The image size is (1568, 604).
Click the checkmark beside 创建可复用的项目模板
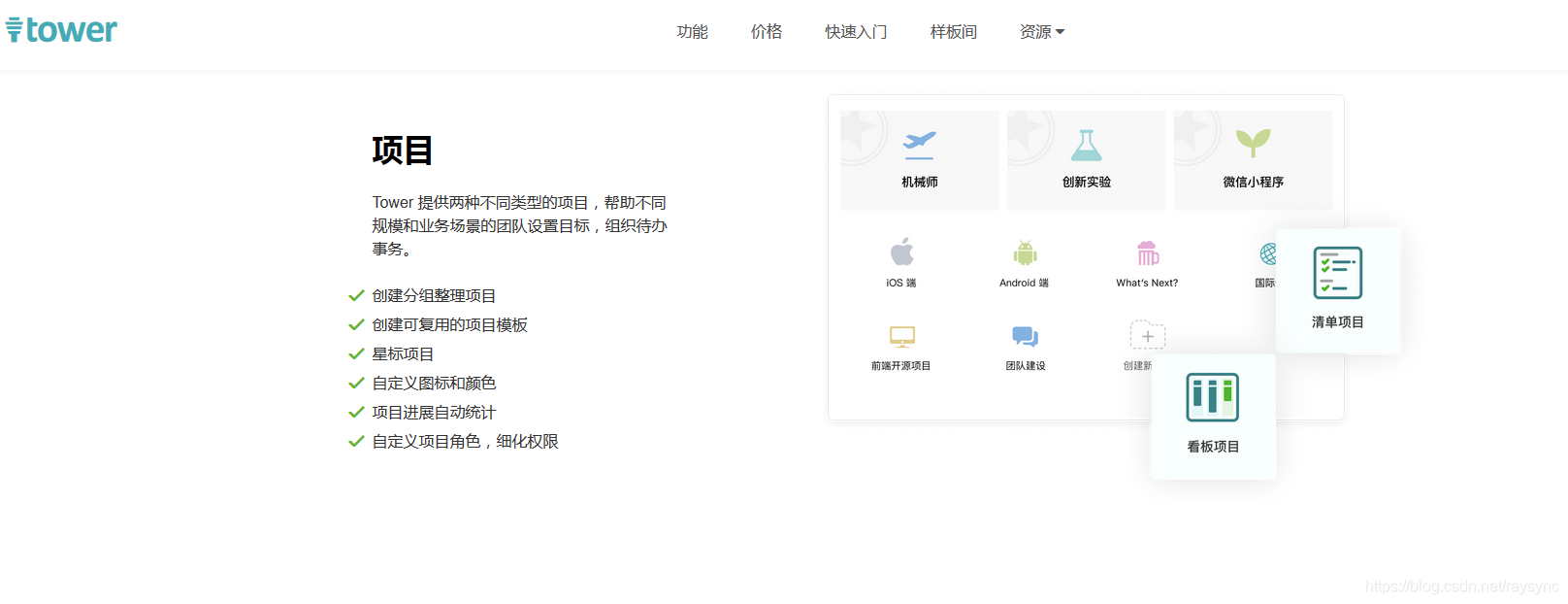pyautogui.click(x=356, y=324)
